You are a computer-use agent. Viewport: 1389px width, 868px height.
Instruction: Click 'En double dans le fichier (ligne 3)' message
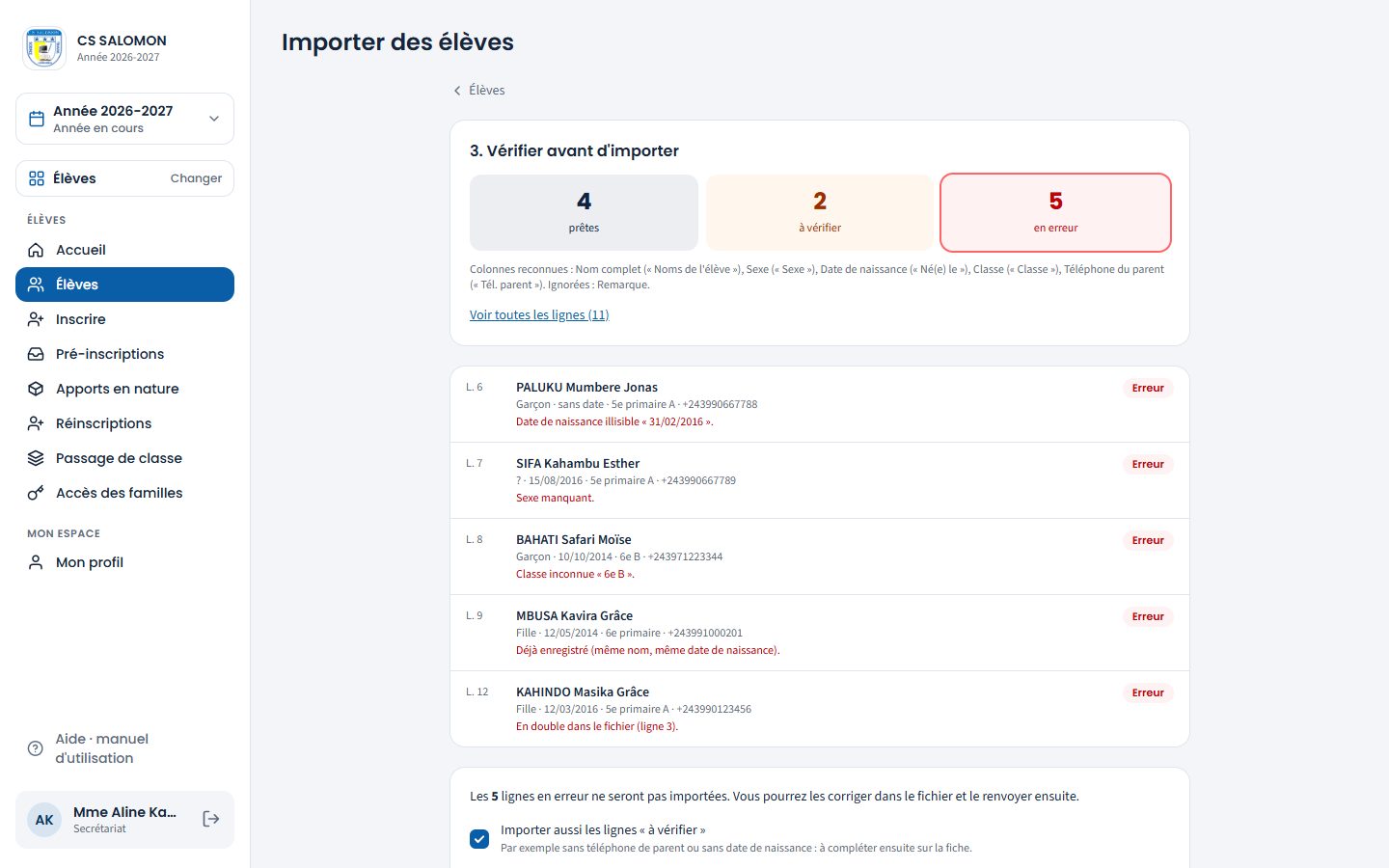pyautogui.click(x=597, y=727)
